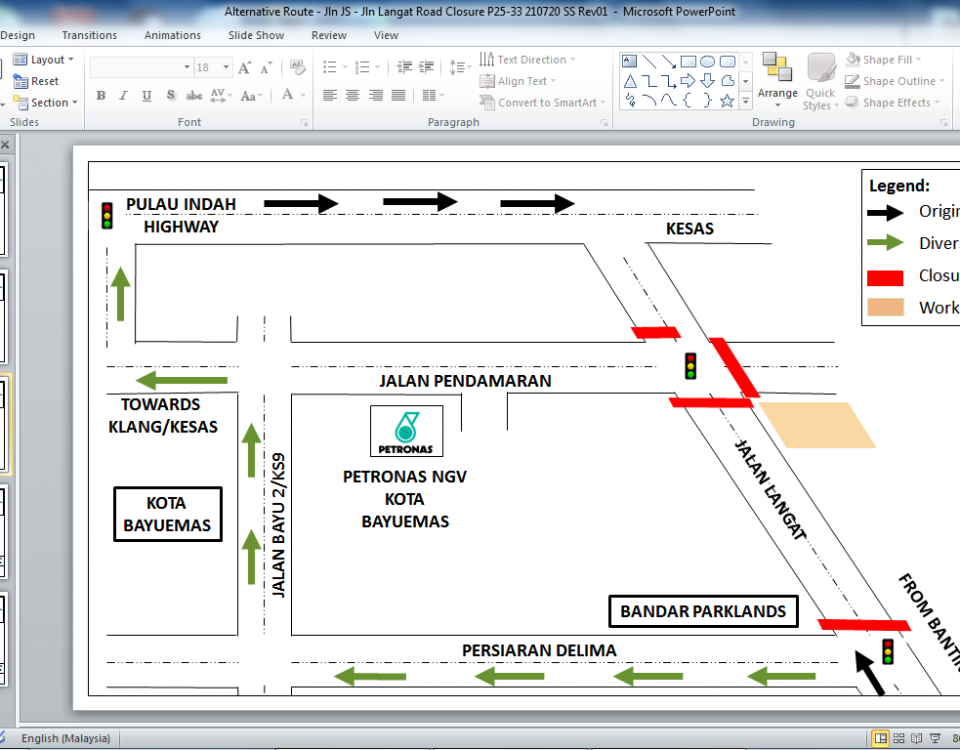The height and width of the screenshot is (750, 960).
Task: Toggle Underline text formatting
Action: pyautogui.click(x=146, y=96)
